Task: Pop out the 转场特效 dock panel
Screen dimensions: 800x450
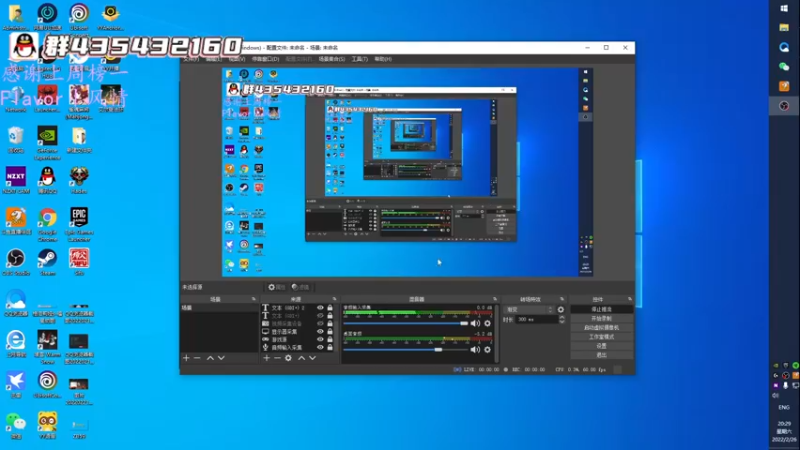Action: coord(562,299)
